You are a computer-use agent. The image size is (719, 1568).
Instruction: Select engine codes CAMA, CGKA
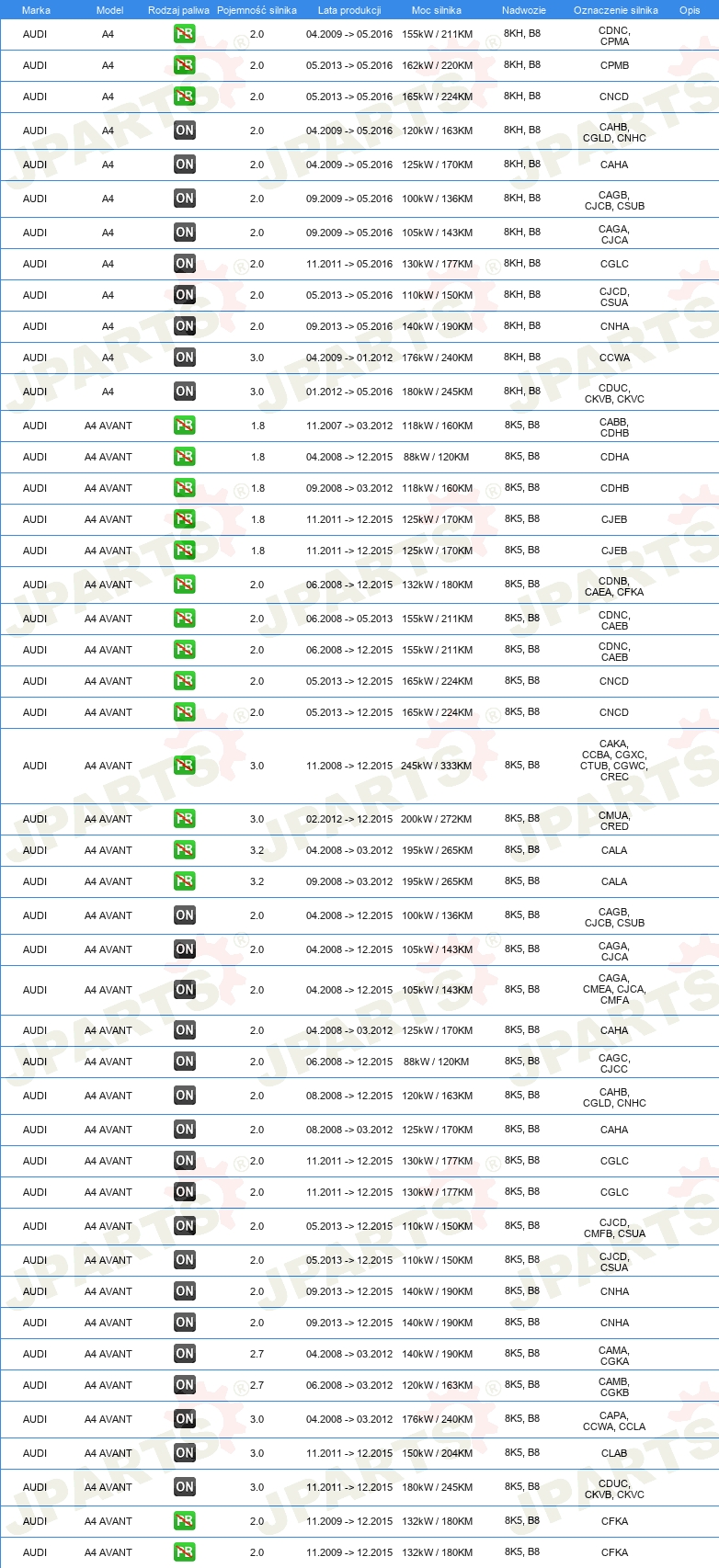coord(614,1356)
